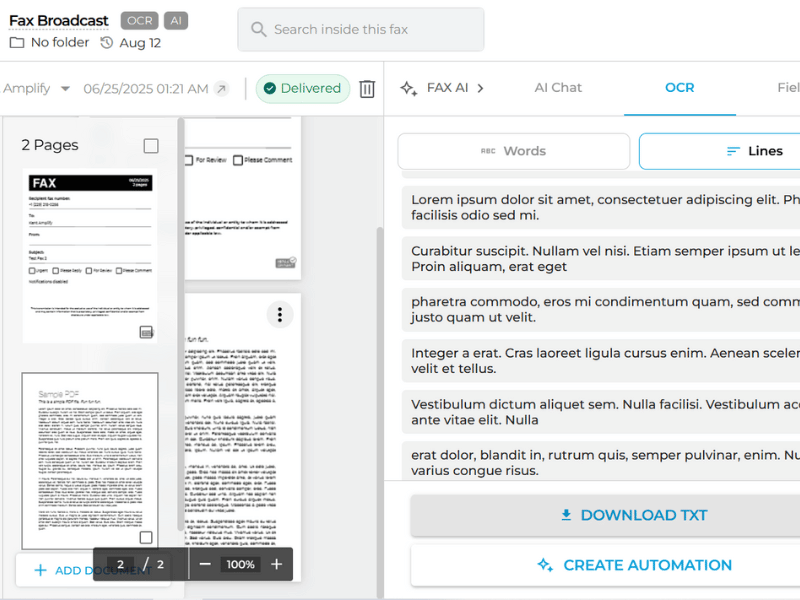Open the Amplify dropdown arrow

65,89
